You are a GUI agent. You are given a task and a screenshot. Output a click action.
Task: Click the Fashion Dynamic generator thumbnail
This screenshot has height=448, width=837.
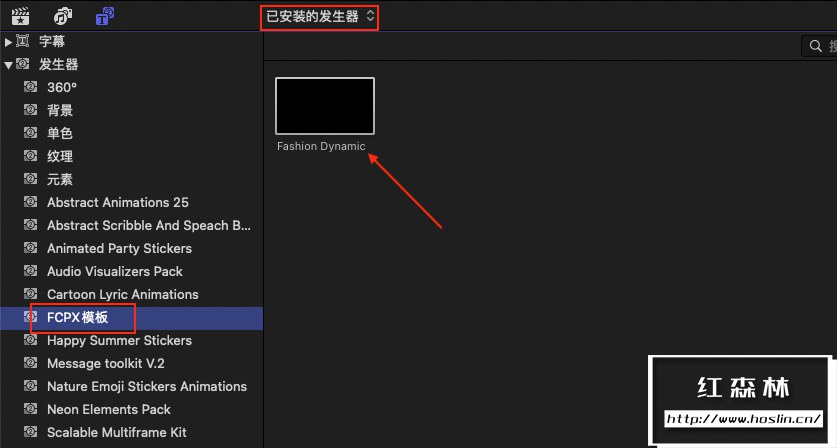coord(325,106)
